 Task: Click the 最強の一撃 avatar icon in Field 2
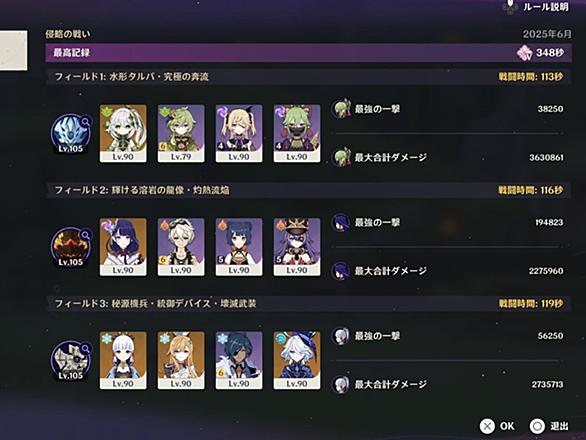pyautogui.click(x=341, y=222)
